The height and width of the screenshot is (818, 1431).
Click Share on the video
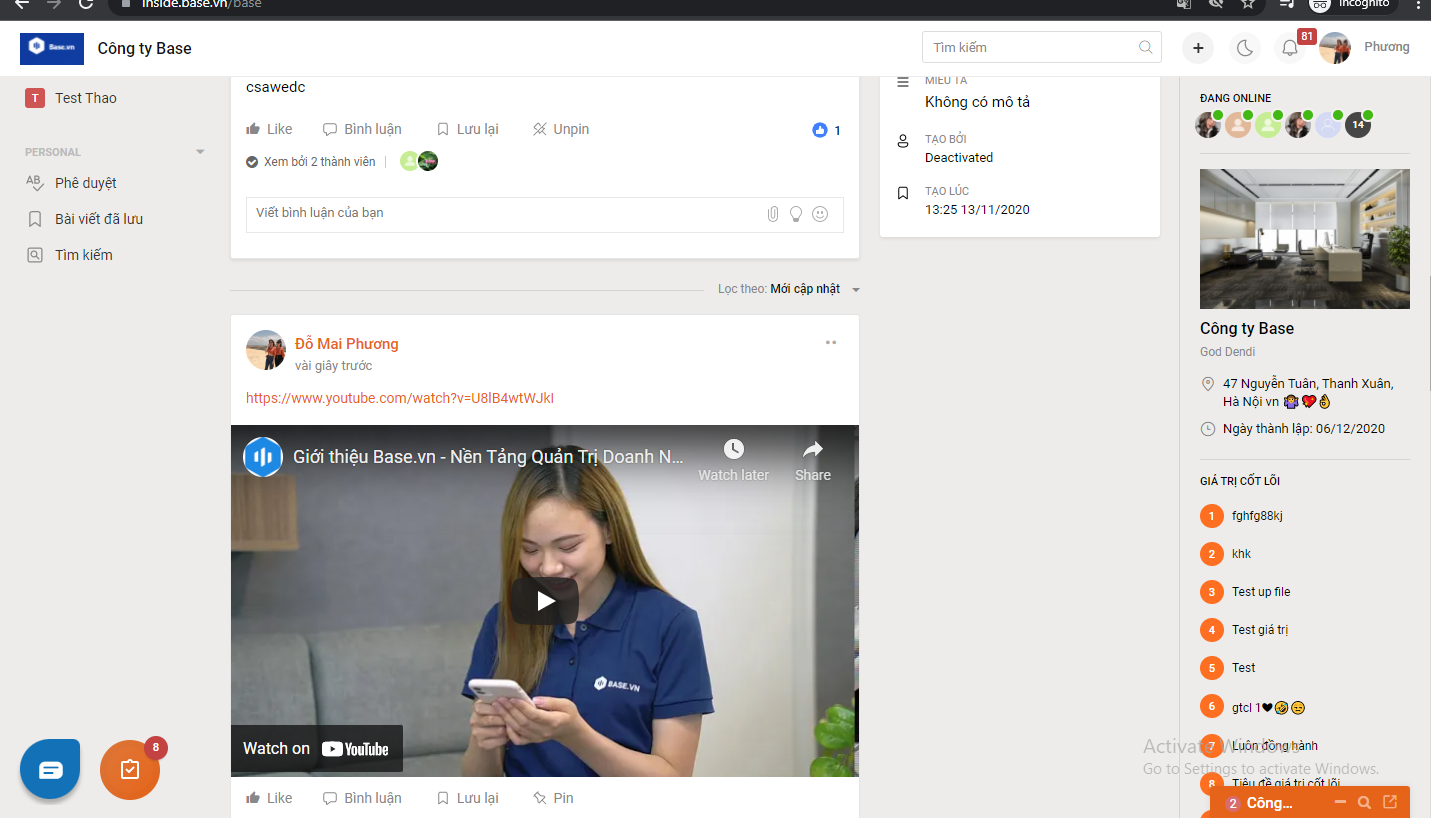[813, 461]
